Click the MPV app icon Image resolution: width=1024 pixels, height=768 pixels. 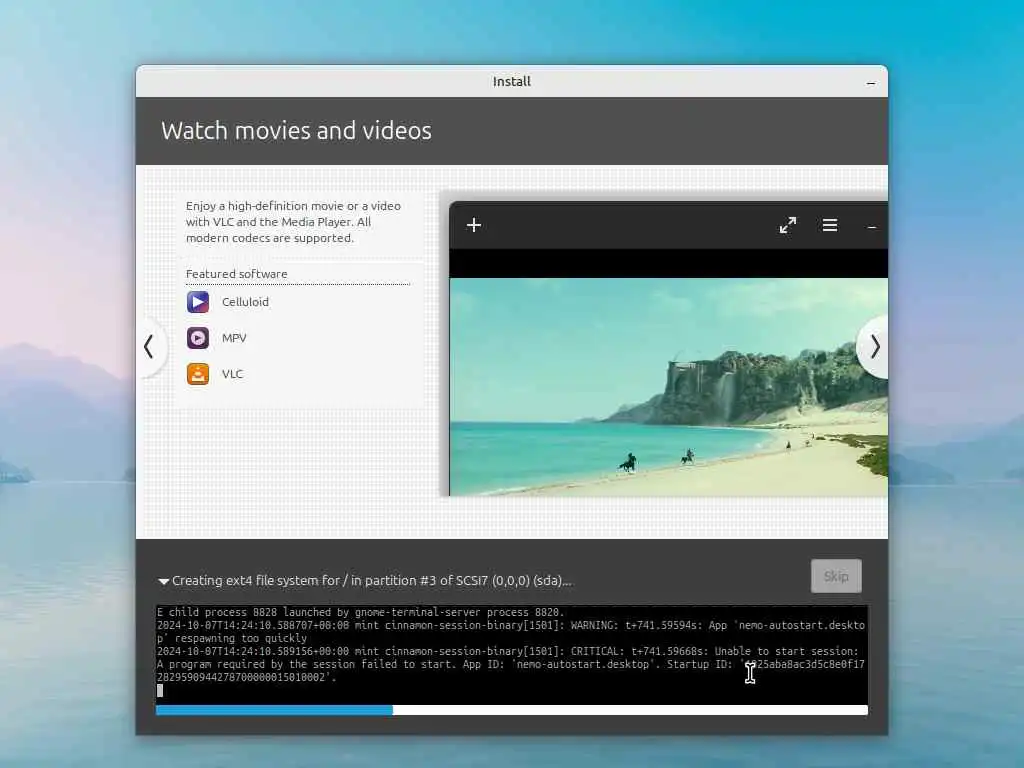pyautogui.click(x=198, y=338)
